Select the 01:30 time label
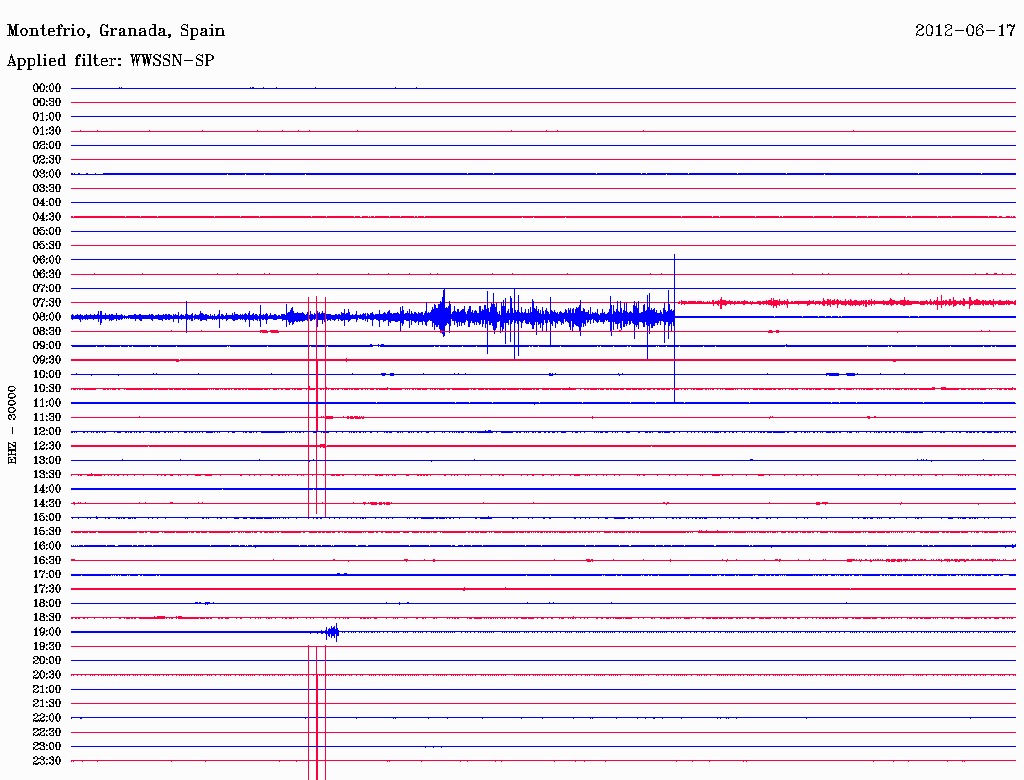This screenshot has height=780, width=1024. click(x=47, y=131)
